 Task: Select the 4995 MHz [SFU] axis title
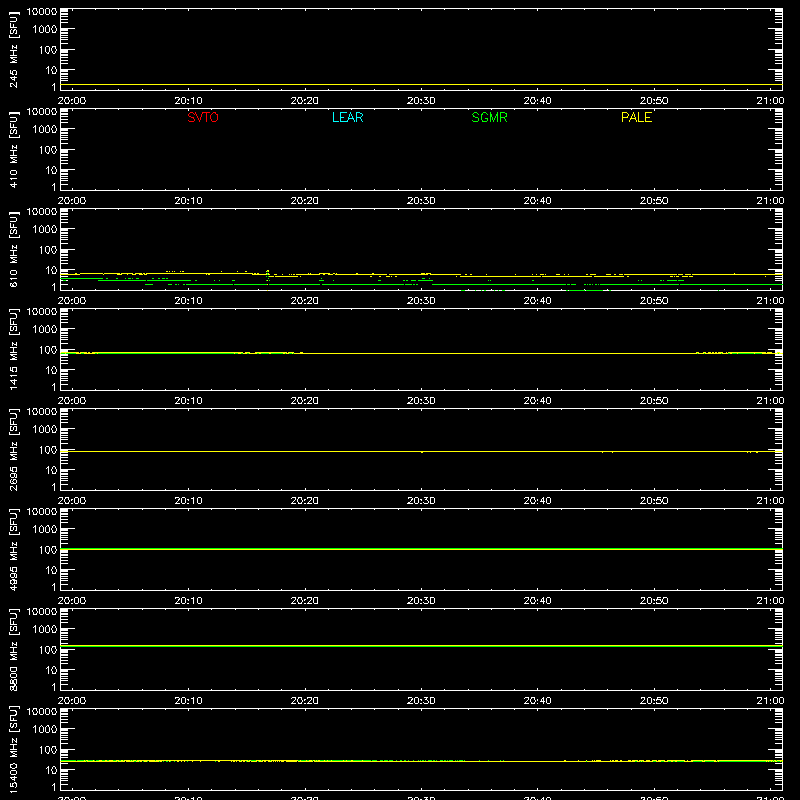(x=13, y=549)
